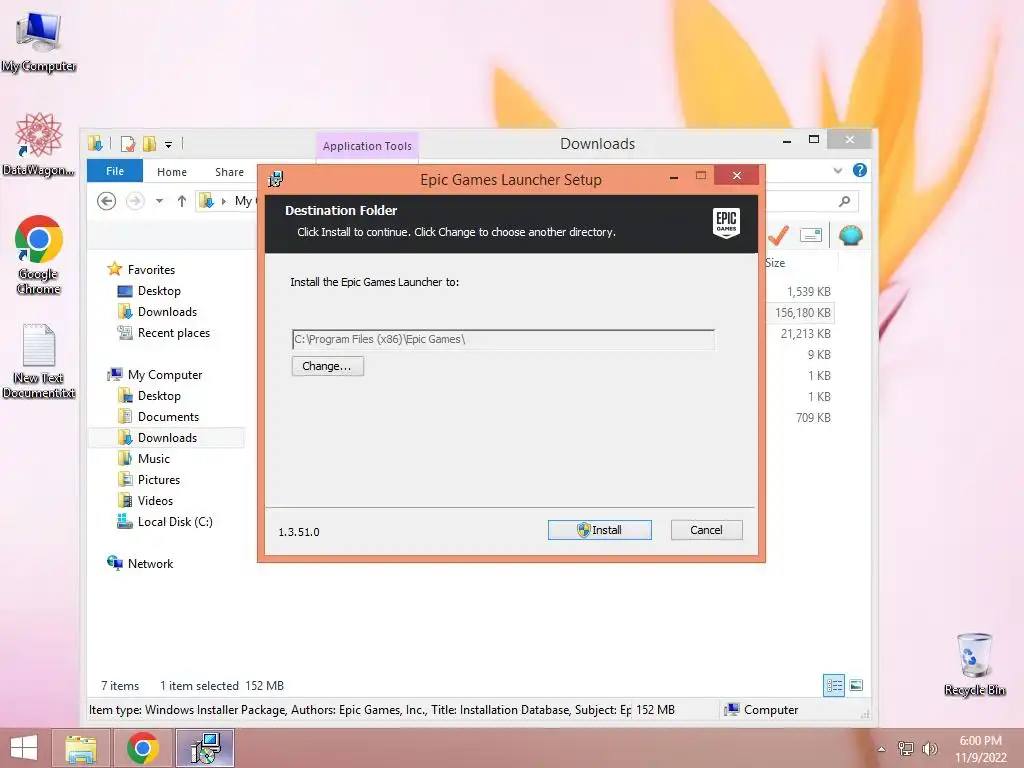Viewport: 1024px width, 768px height.
Task: Open Explorer help question mark
Action: (x=859, y=170)
